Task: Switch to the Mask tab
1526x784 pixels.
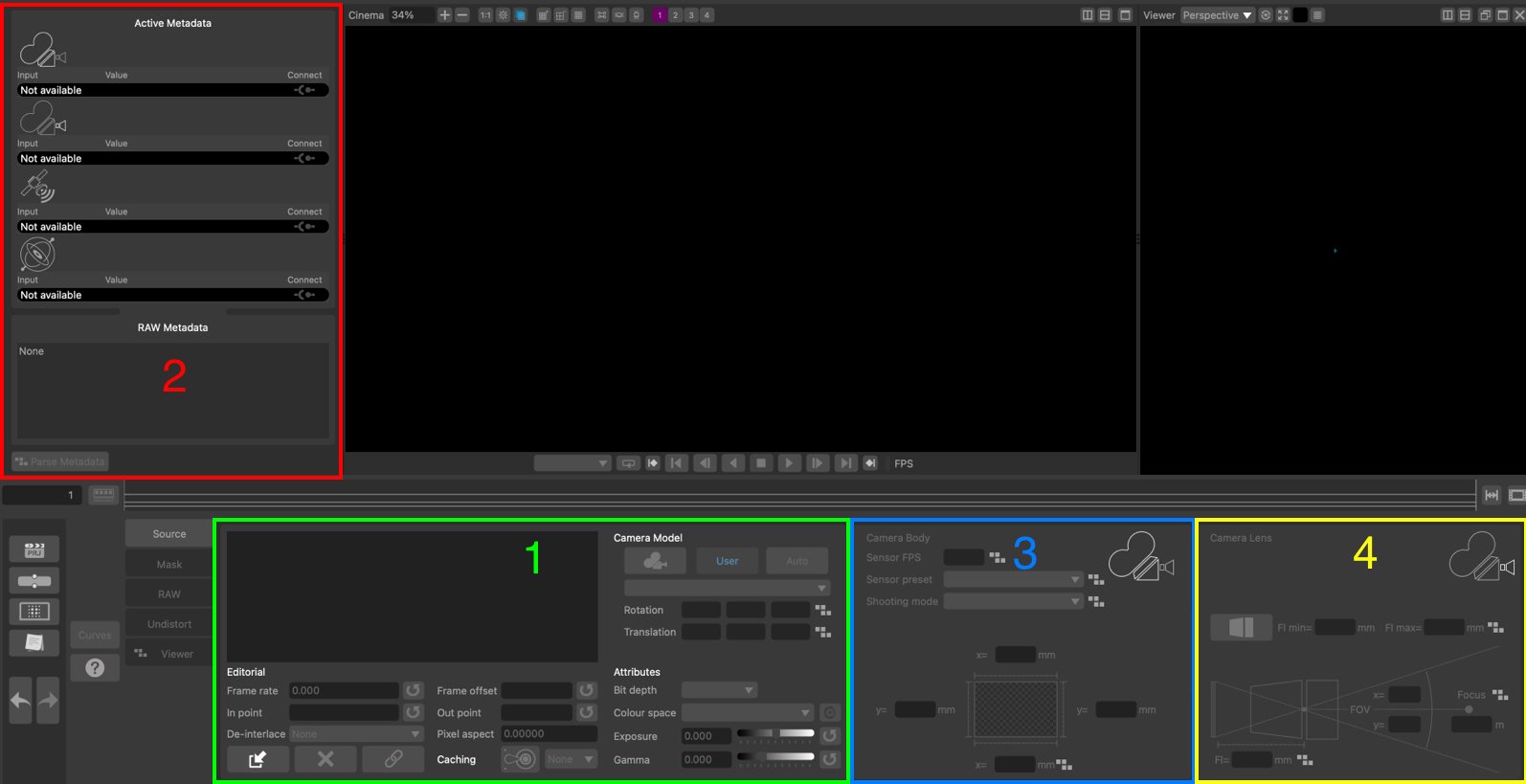Action: (169, 565)
